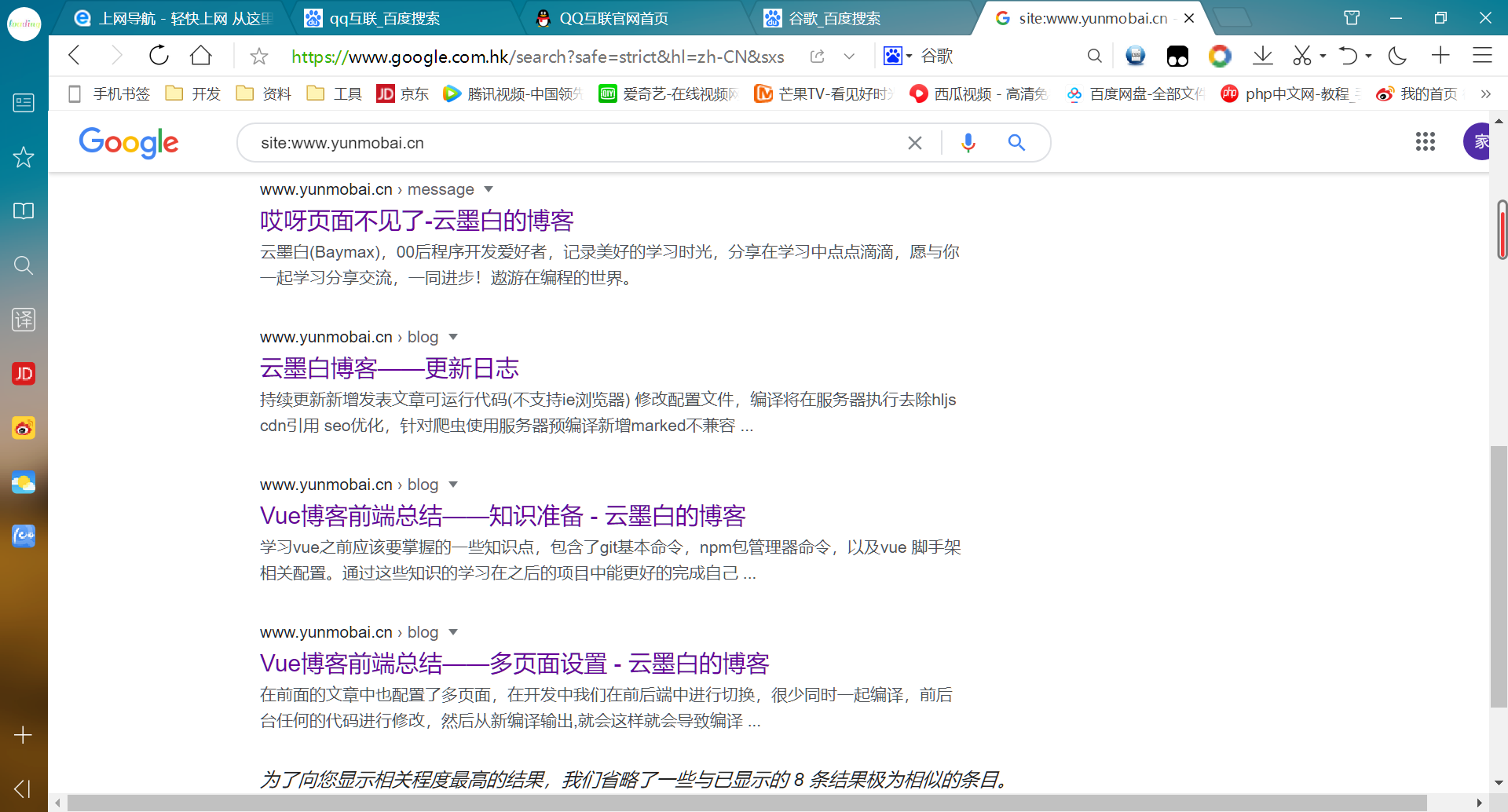Select the scissors screenshot tool

[1301, 56]
